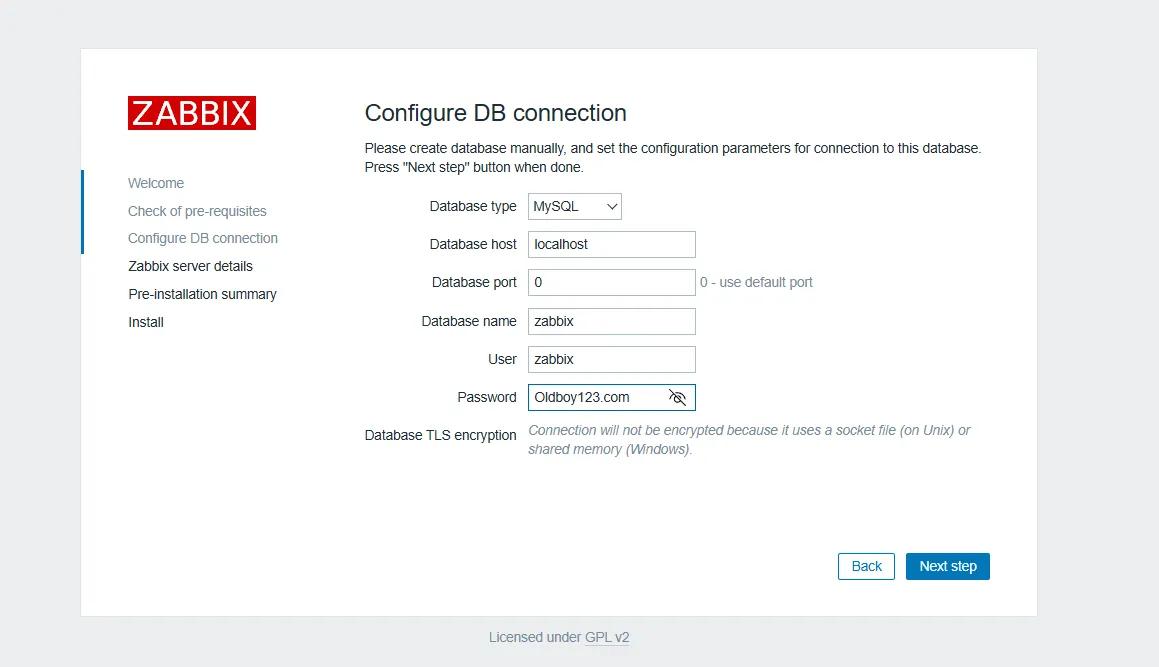Viewport: 1159px width, 667px height.
Task: Select the Install step in the sidebar
Action: click(x=146, y=322)
